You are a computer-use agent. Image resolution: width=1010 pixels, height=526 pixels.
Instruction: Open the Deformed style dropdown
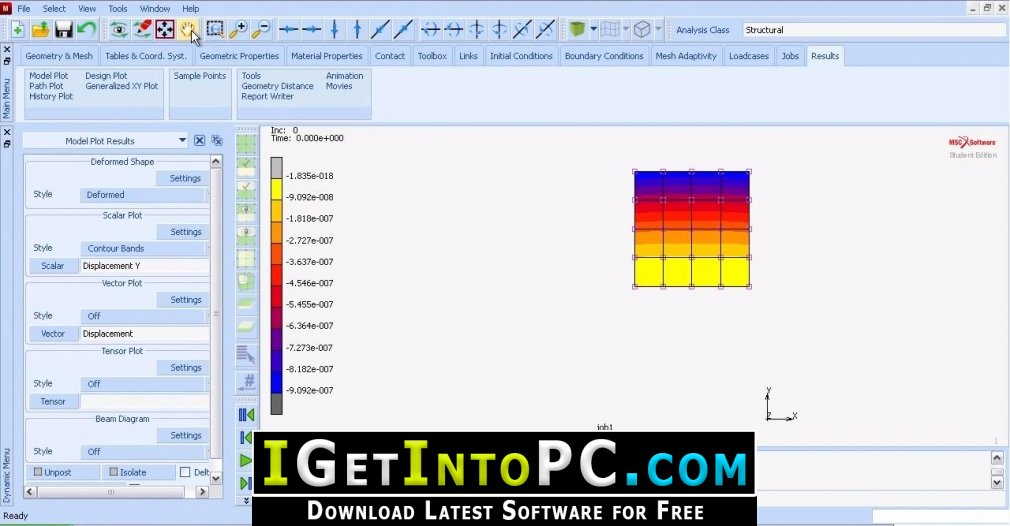pyautogui.click(x=144, y=194)
